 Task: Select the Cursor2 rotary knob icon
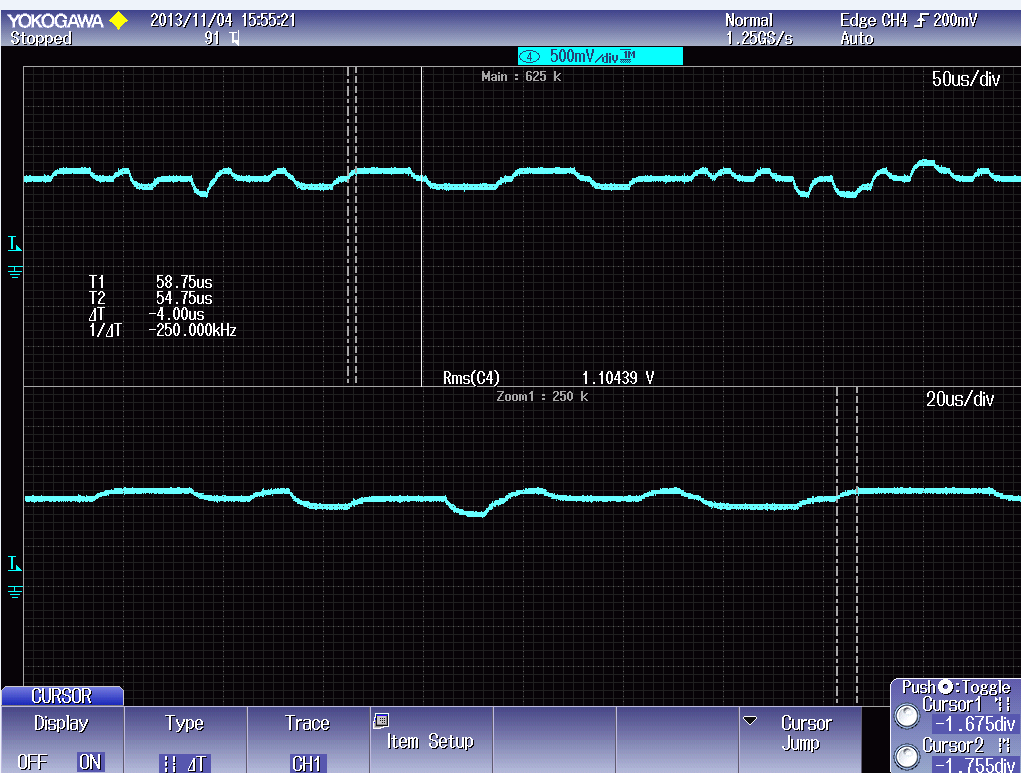coord(907,757)
